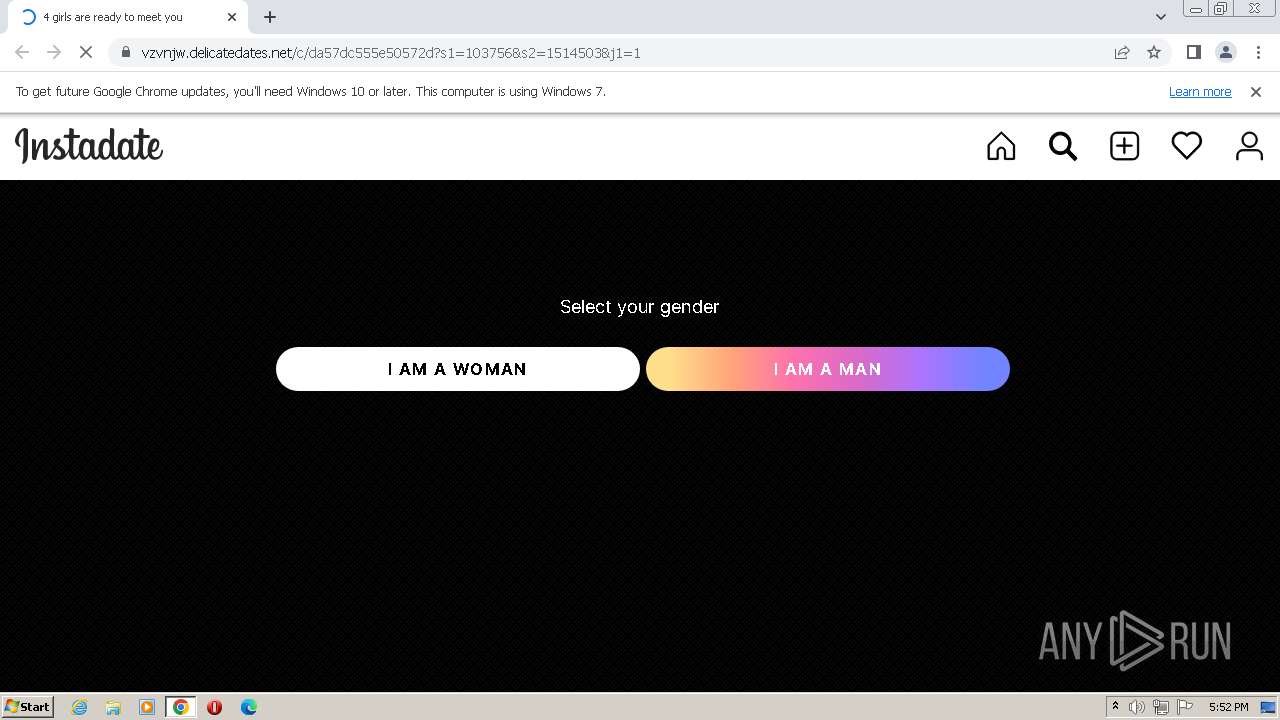The width and height of the screenshot is (1280, 720).
Task: Bookmark this tab with star icon
Action: pyautogui.click(x=1154, y=52)
